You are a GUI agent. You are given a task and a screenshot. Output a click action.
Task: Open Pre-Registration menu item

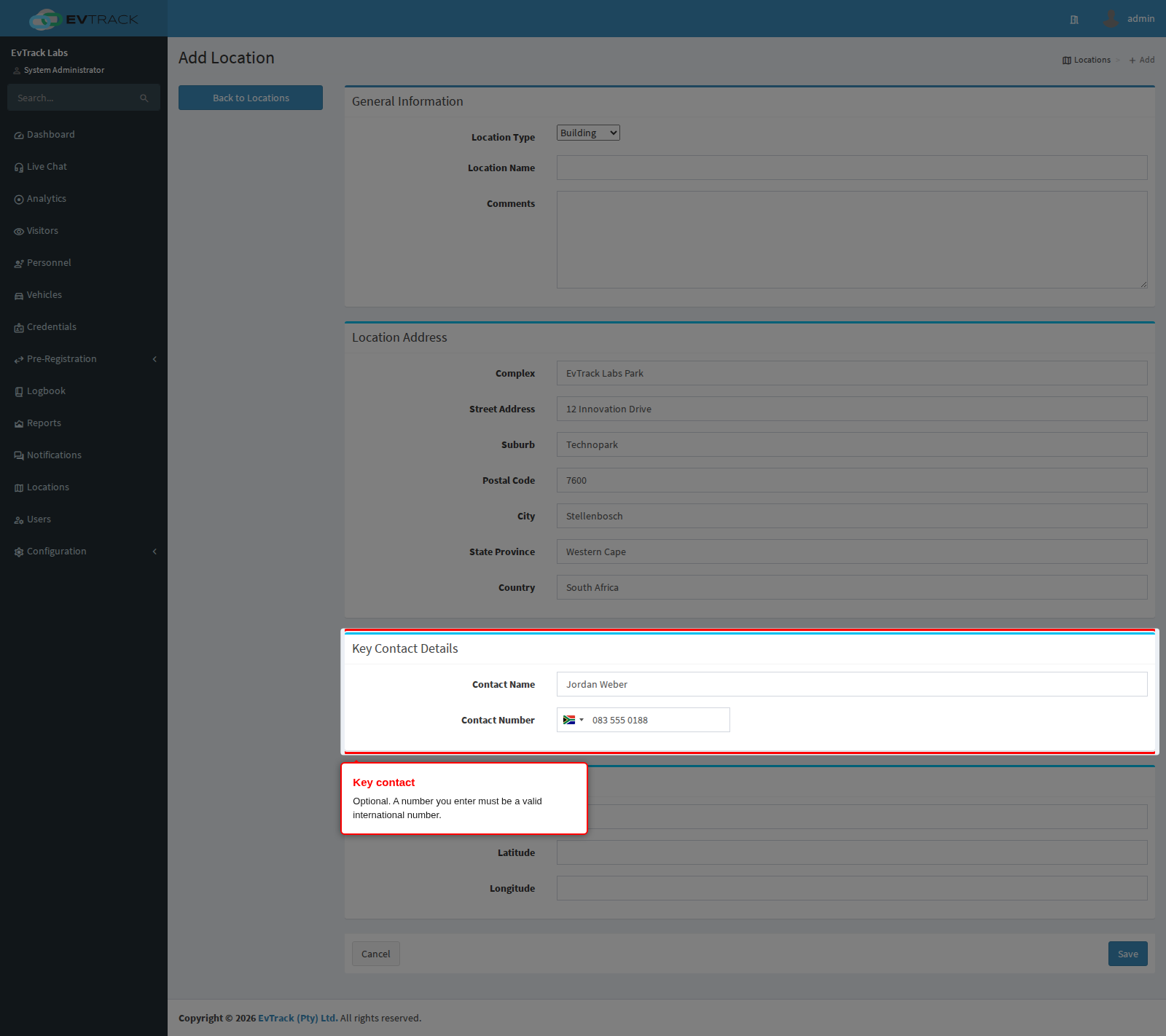coord(84,359)
